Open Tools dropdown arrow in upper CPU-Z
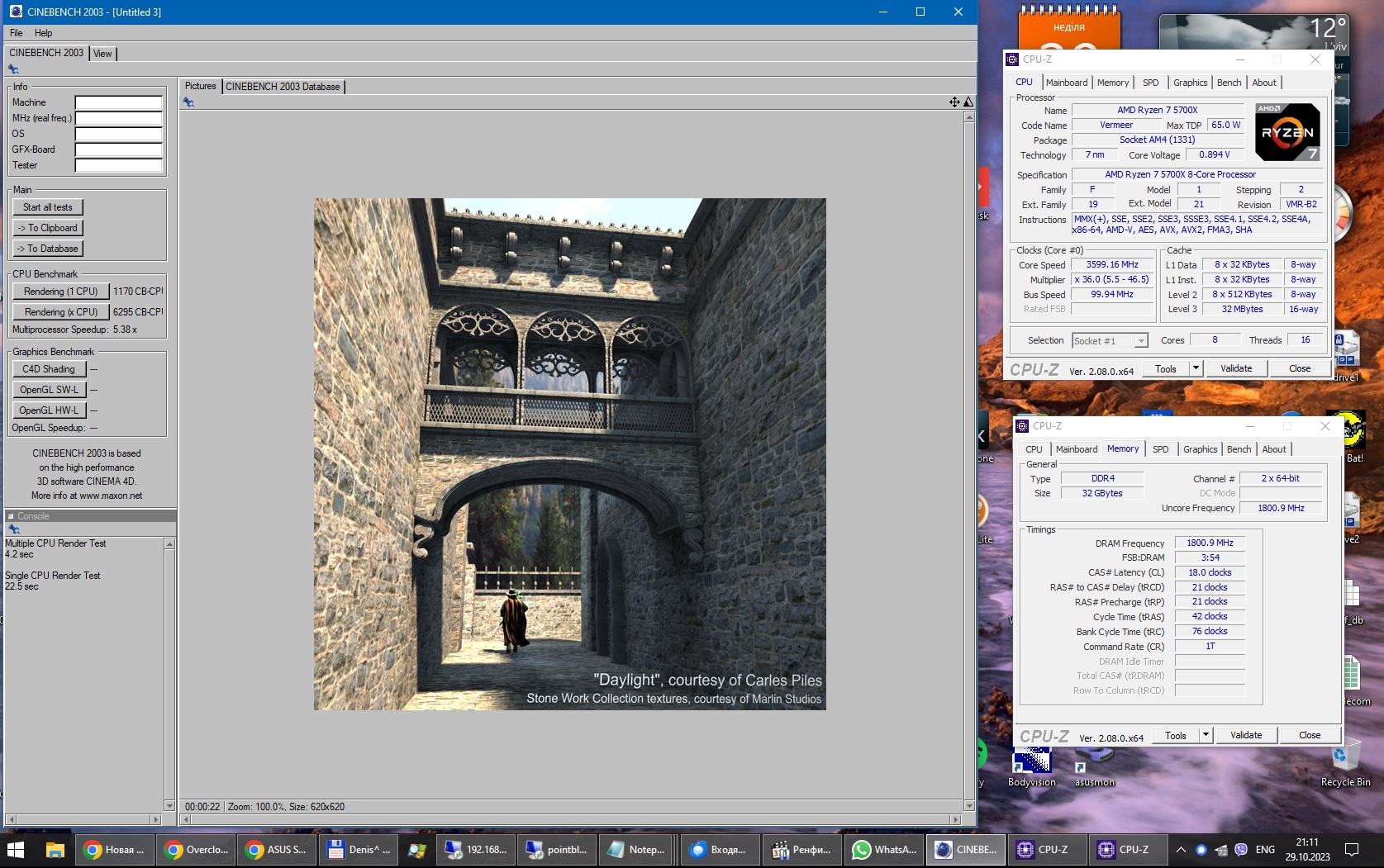The image size is (1384, 868). [x=1195, y=368]
